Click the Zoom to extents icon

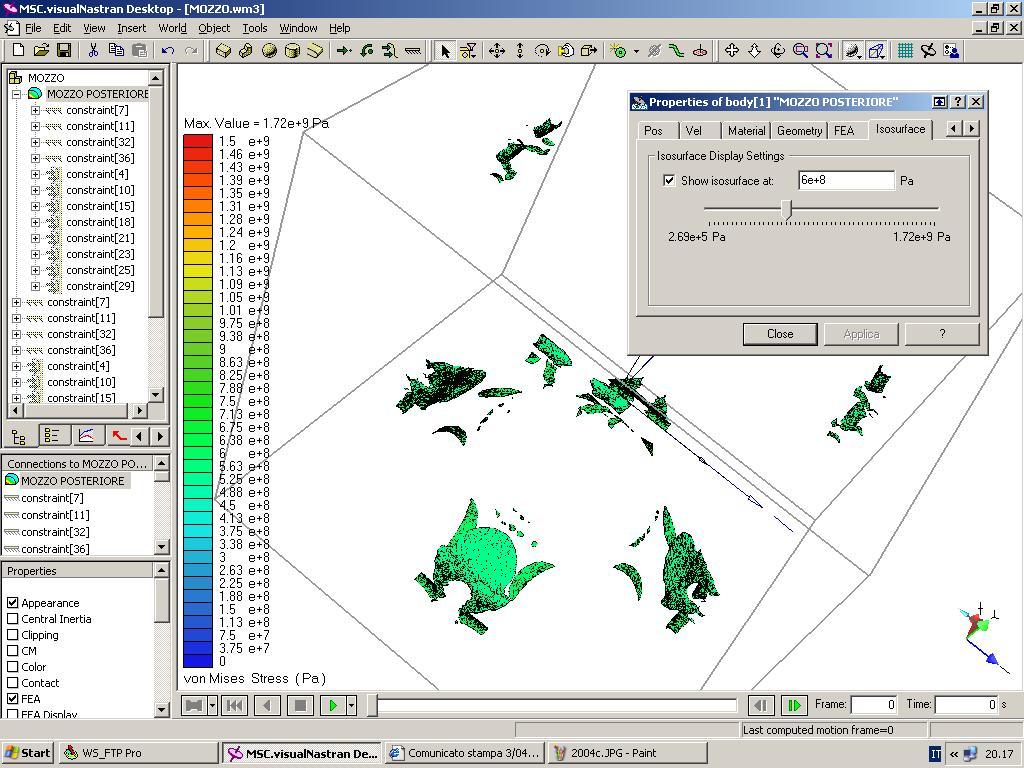pos(823,50)
